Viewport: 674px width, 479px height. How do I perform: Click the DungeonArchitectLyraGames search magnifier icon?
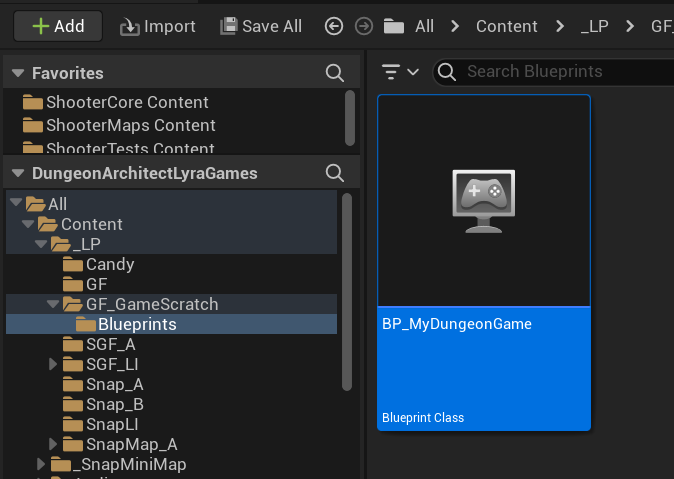(x=335, y=173)
